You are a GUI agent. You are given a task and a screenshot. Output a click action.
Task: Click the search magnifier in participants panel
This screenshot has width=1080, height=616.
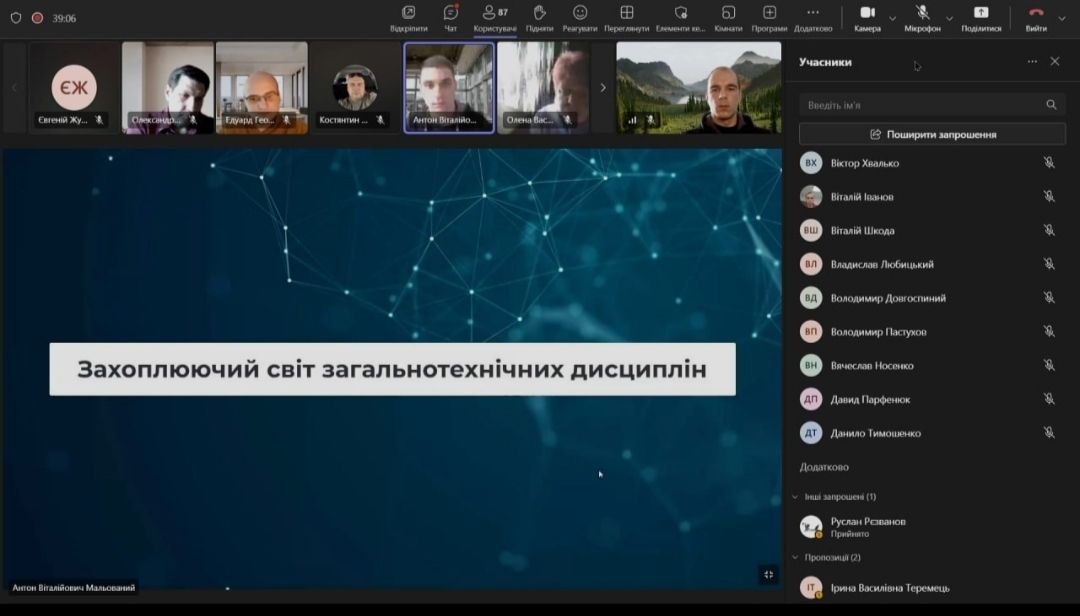1051,105
